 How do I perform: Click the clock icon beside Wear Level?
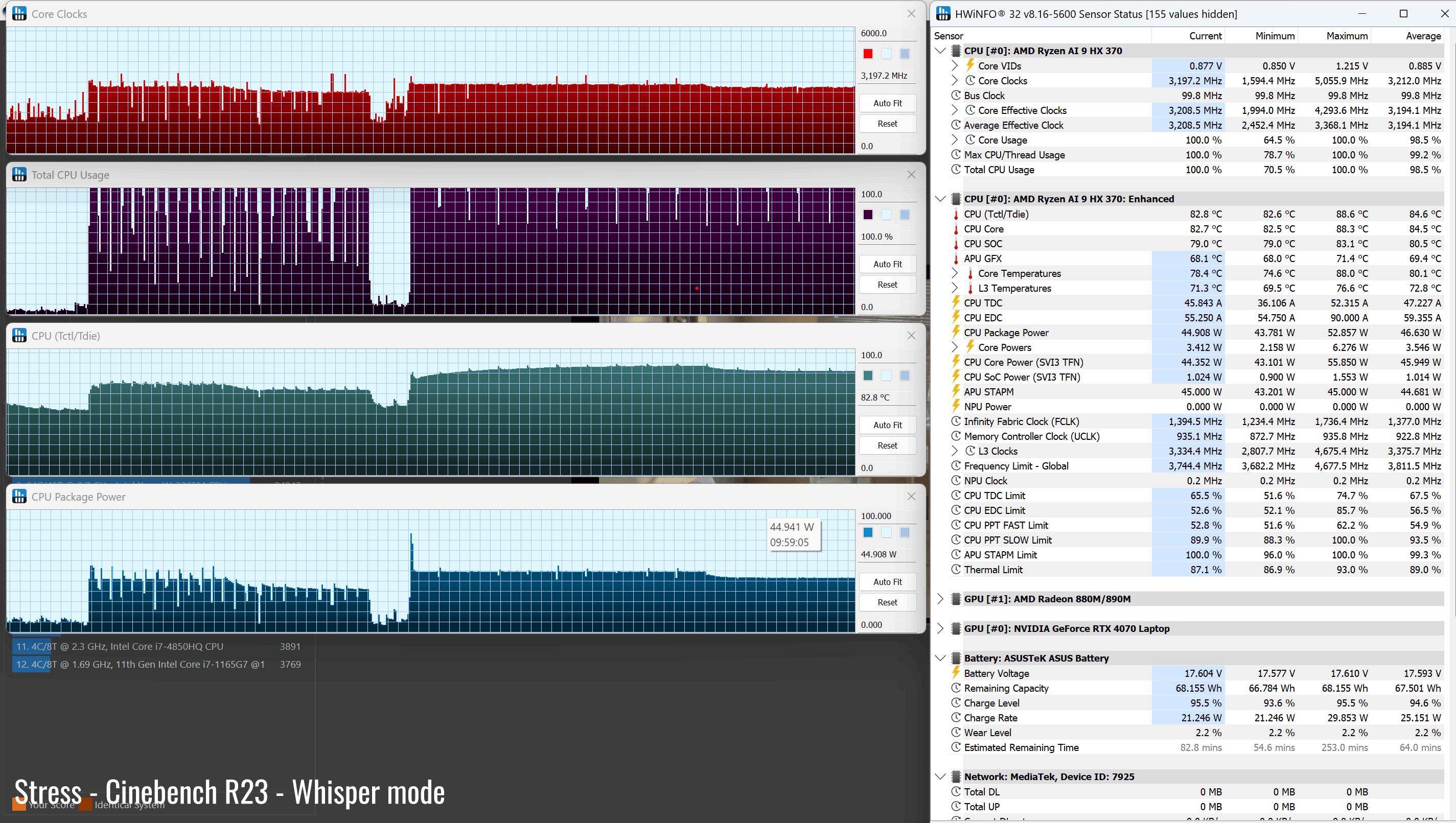tap(956, 732)
